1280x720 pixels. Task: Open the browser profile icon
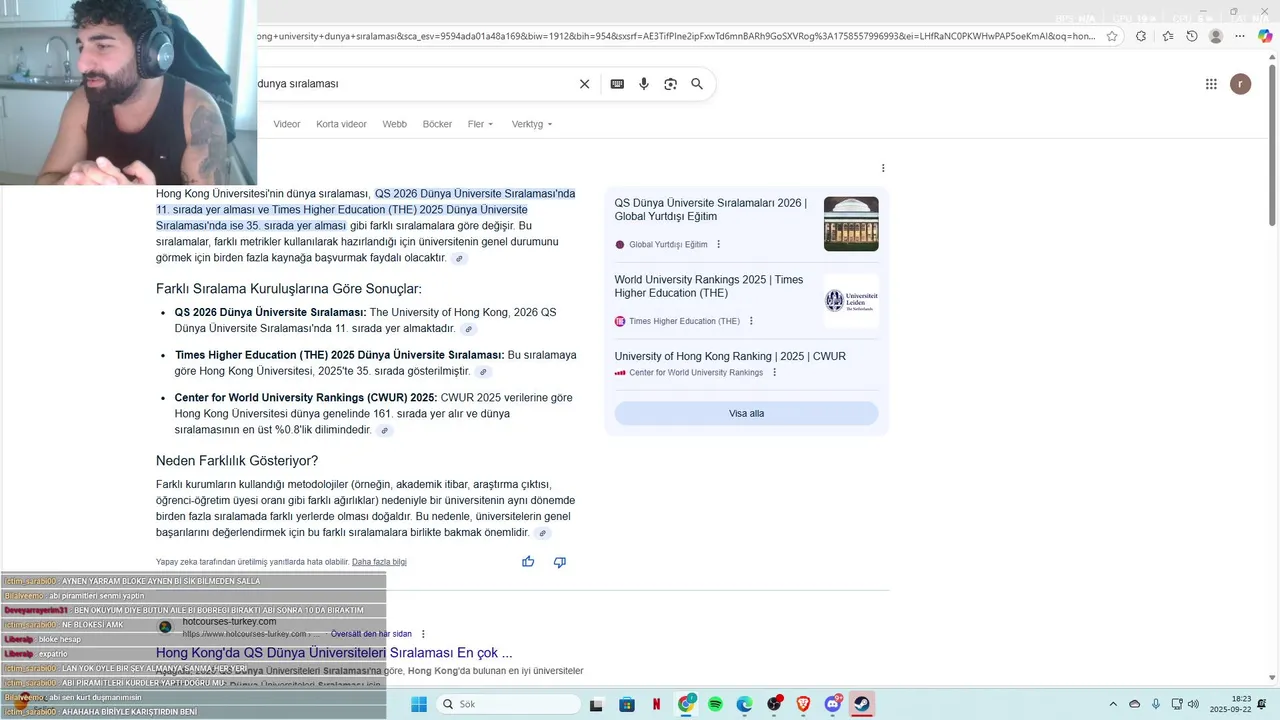point(1216,36)
